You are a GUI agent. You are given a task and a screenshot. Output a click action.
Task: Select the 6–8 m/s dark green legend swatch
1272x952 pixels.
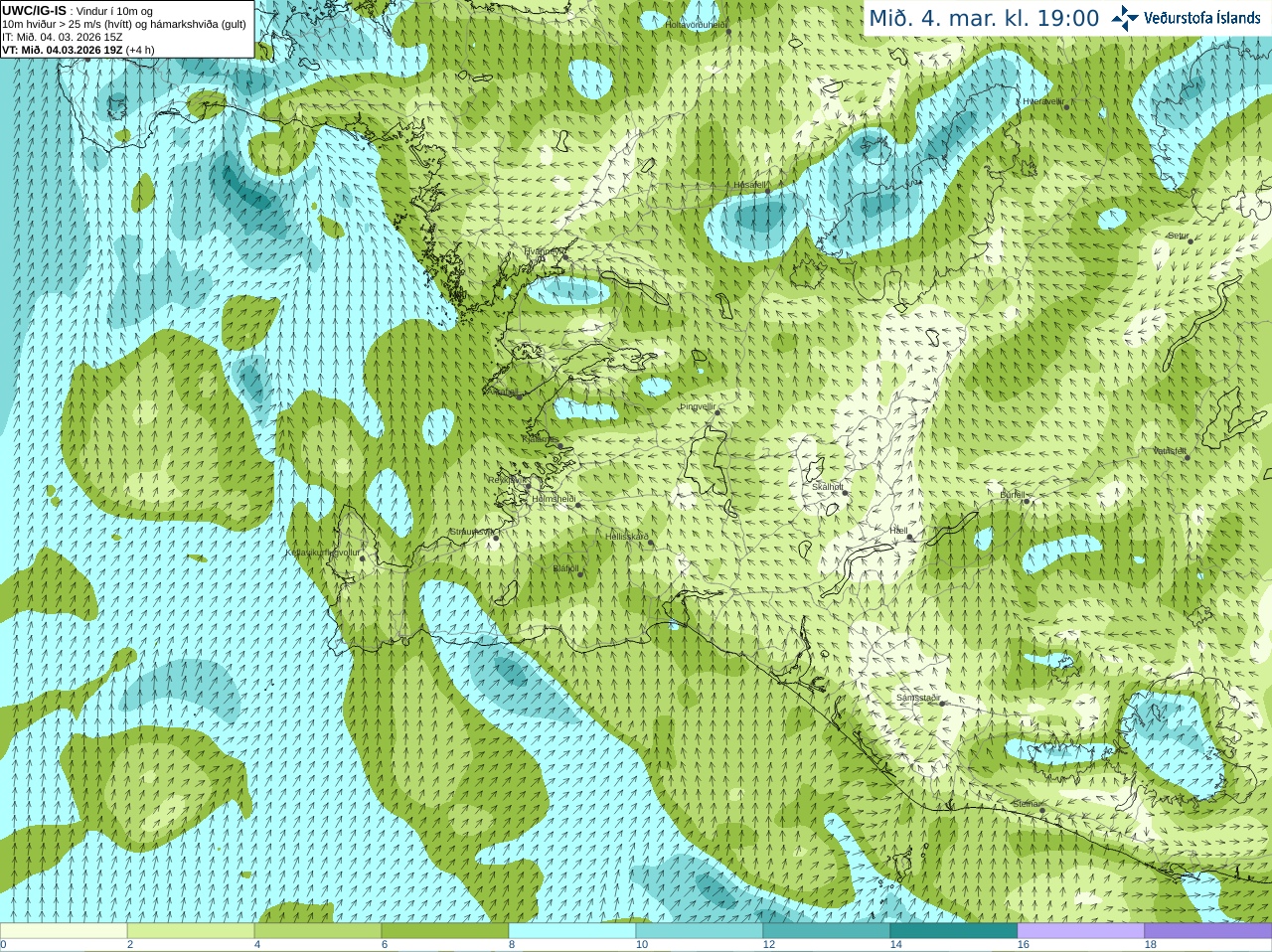pos(445,931)
